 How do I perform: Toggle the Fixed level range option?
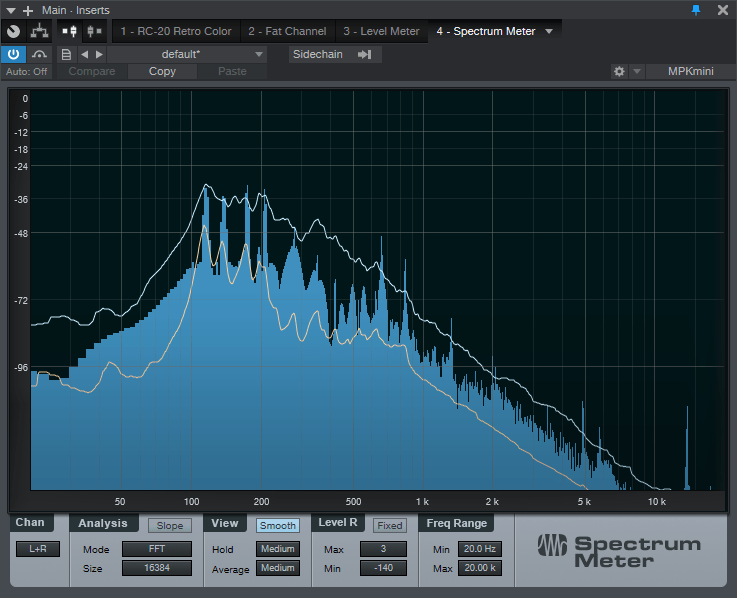(390, 525)
